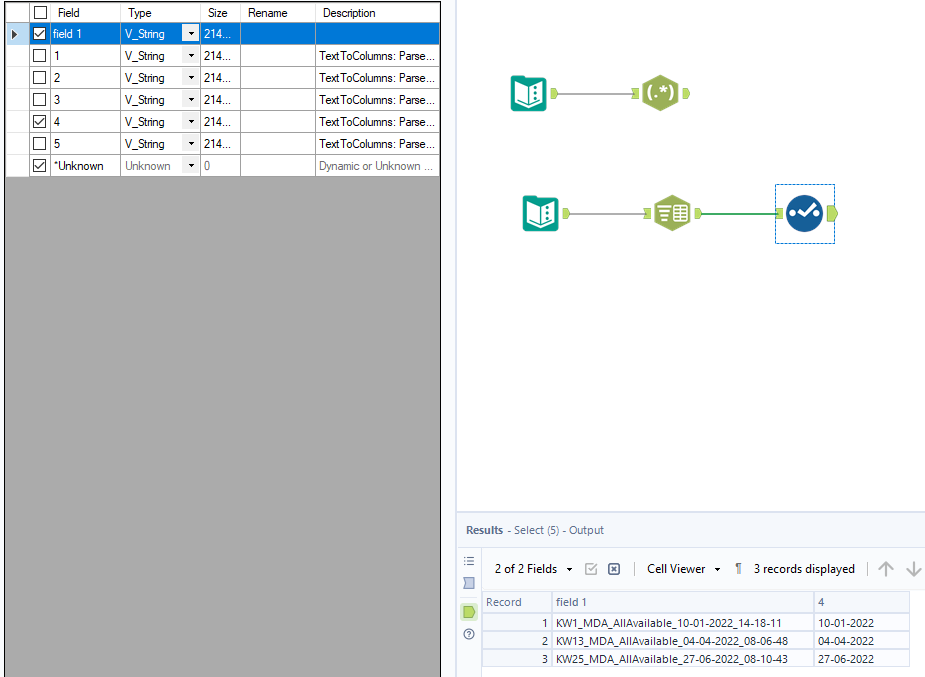Navigate down a record using the down arrow
The width and height of the screenshot is (925, 677).
pos(913,568)
